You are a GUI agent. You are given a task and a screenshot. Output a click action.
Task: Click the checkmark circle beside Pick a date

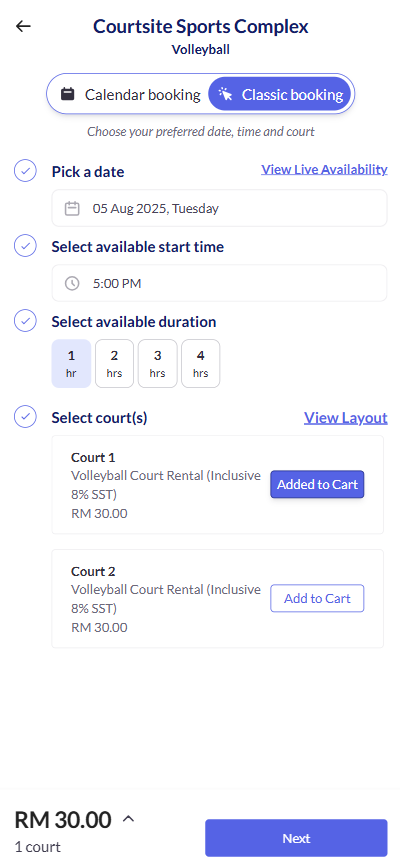tap(25, 171)
